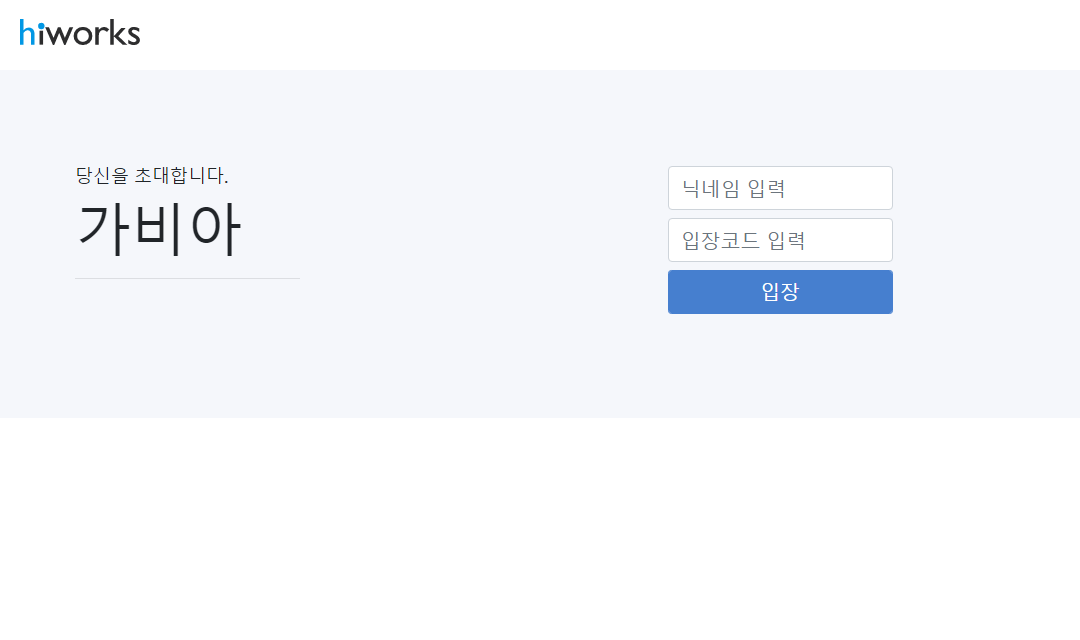Click the blue 'h' in hiworks logo
The width and height of the screenshot is (1080, 640).
click(x=27, y=32)
